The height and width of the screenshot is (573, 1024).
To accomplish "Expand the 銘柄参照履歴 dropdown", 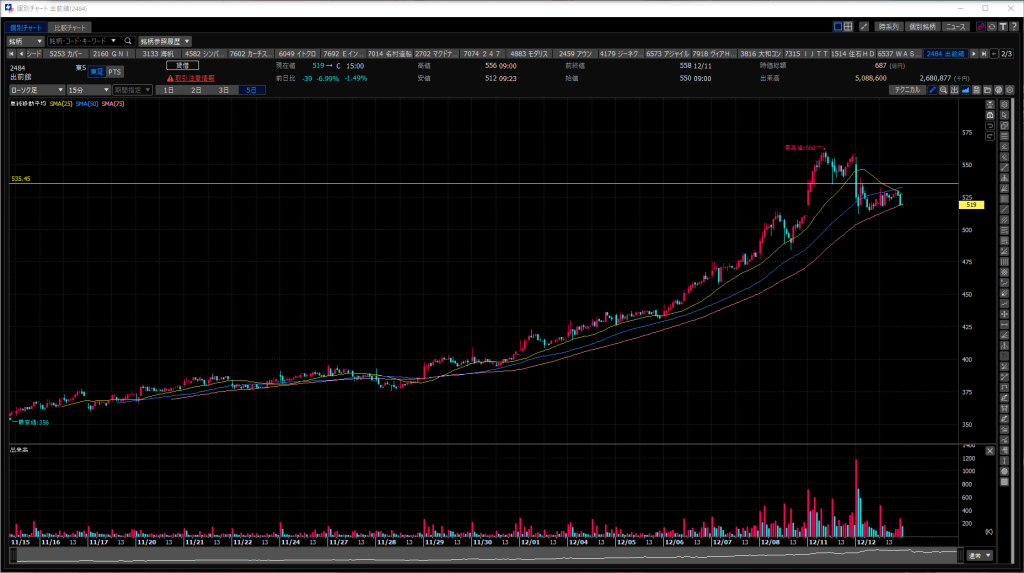I will pos(164,41).
